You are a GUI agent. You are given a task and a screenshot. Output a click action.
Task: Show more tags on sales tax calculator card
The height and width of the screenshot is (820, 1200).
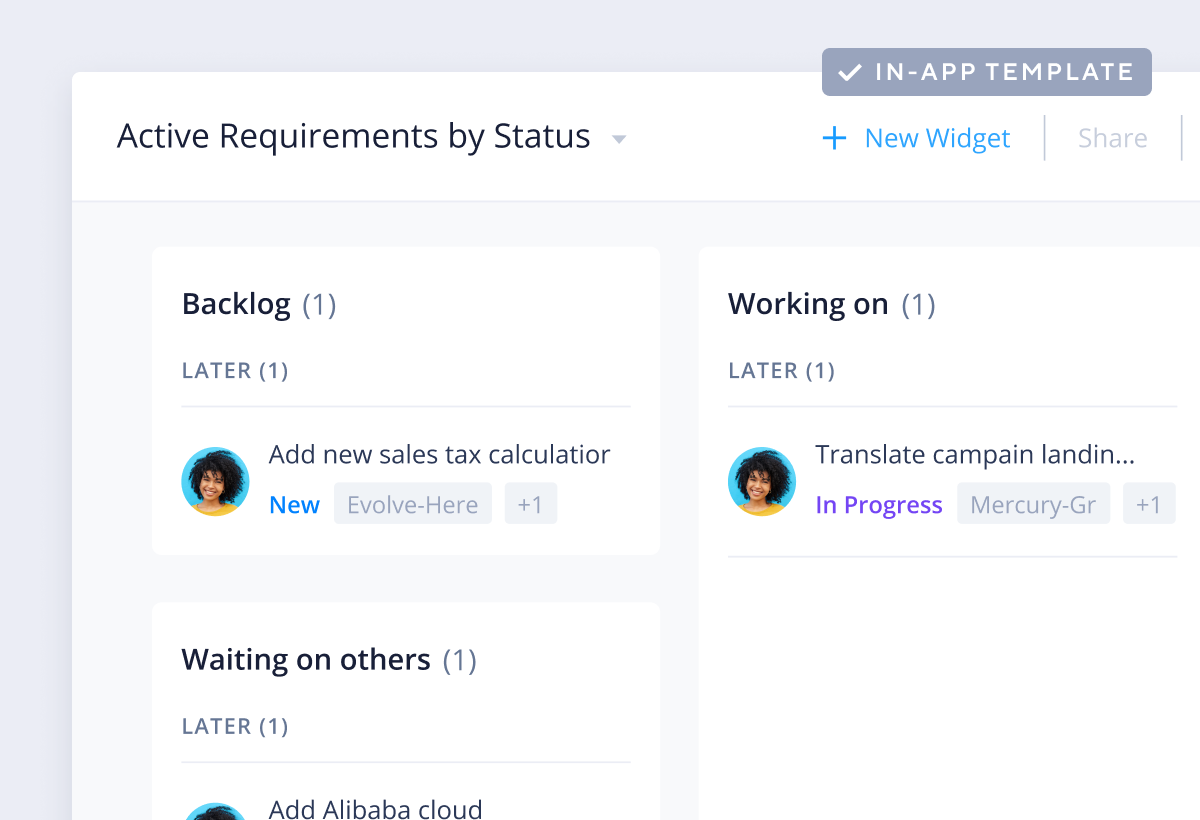pyautogui.click(x=530, y=504)
